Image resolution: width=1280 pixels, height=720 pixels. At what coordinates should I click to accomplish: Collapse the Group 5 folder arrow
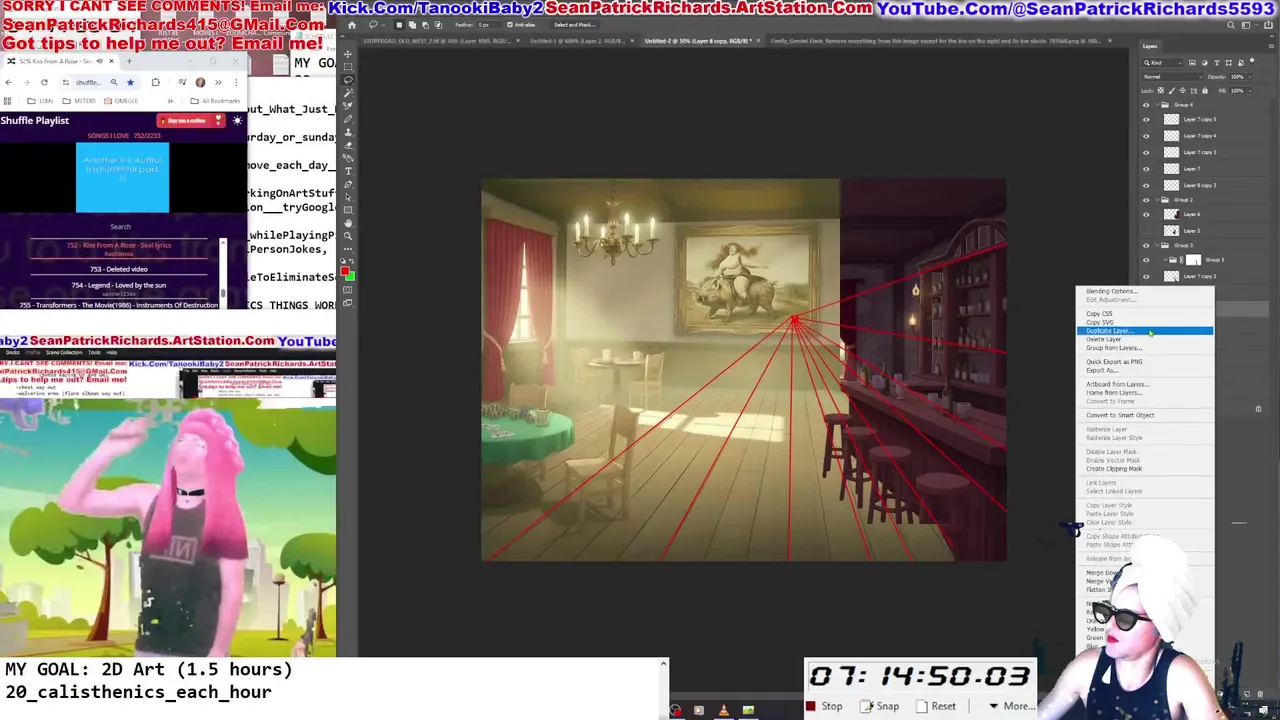pos(1165,260)
